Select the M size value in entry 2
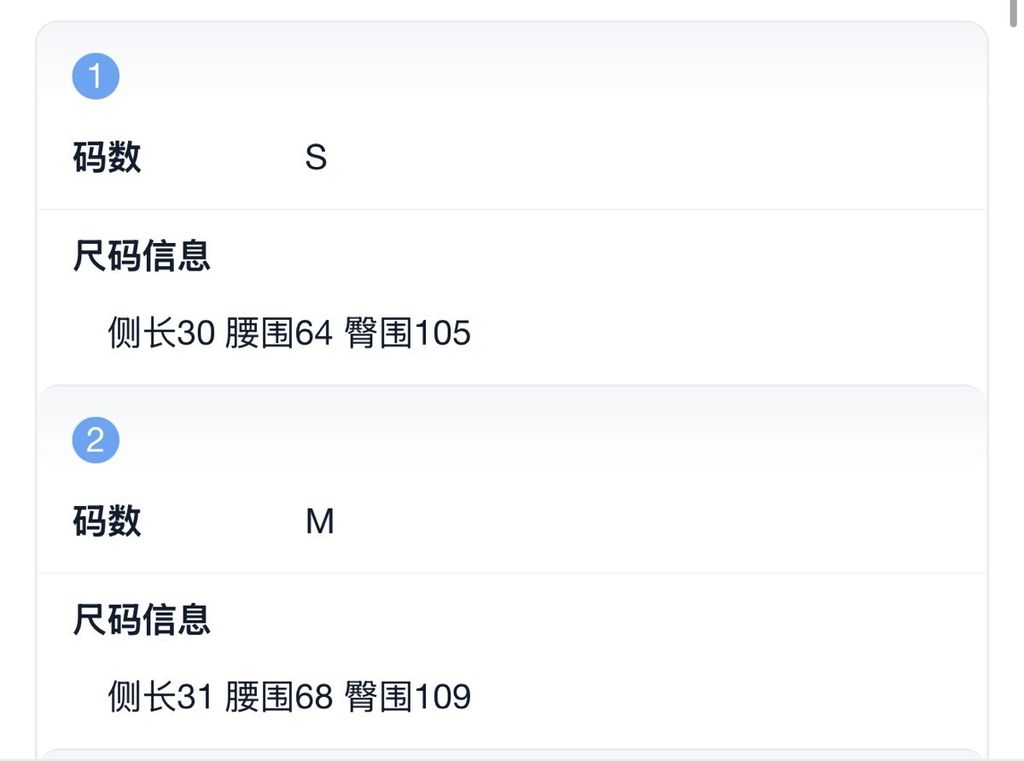Screen dimensions: 1024x761 320,521
